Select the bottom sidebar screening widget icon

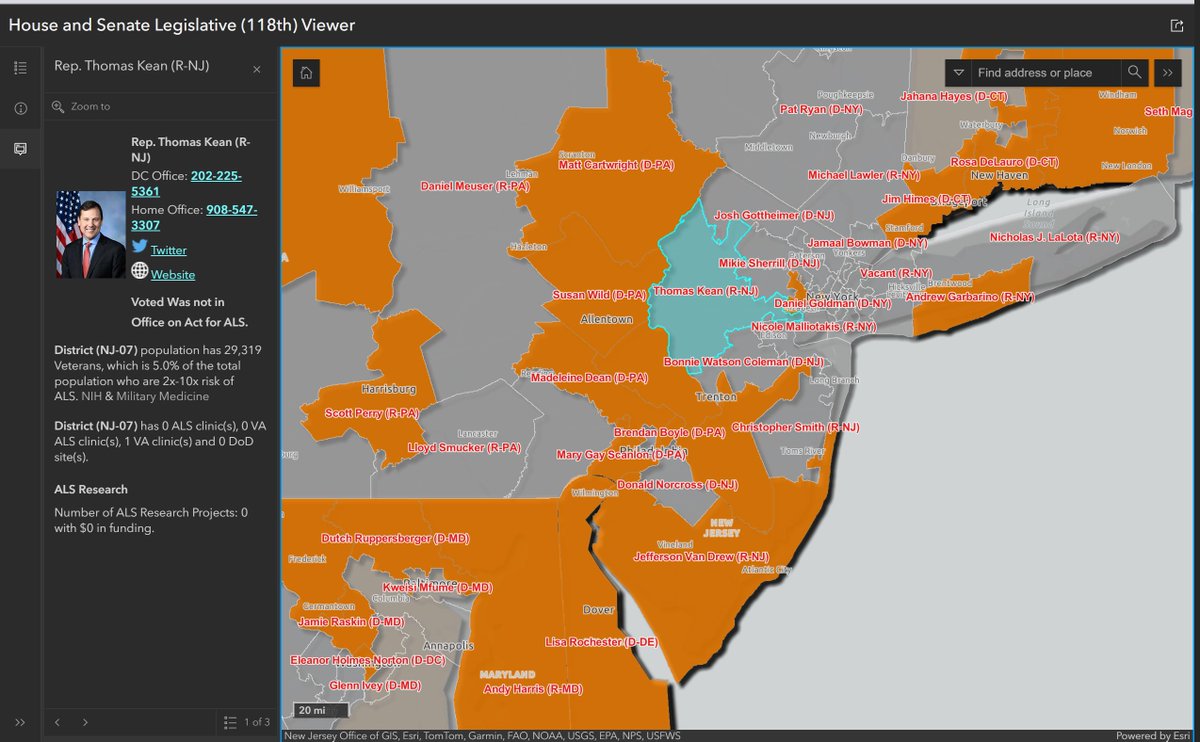[x=19, y=148]
